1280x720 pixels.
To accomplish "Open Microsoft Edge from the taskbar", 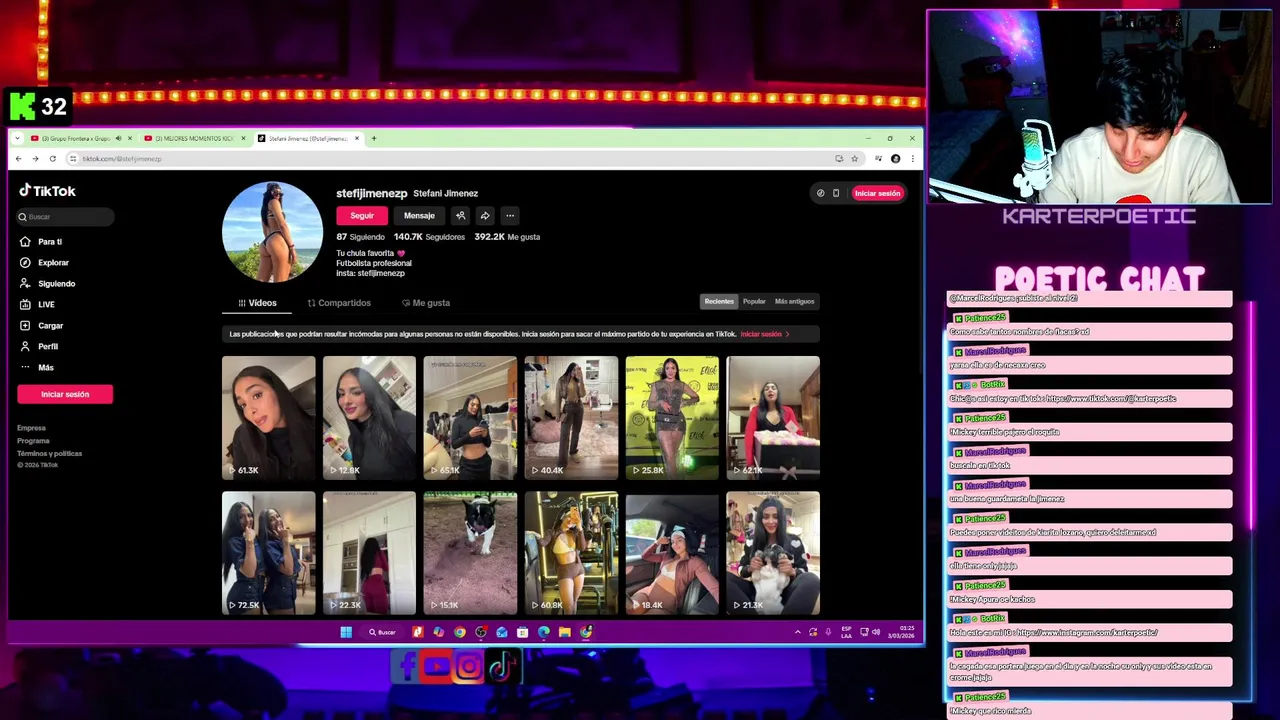I will click(x=544, y=632).
